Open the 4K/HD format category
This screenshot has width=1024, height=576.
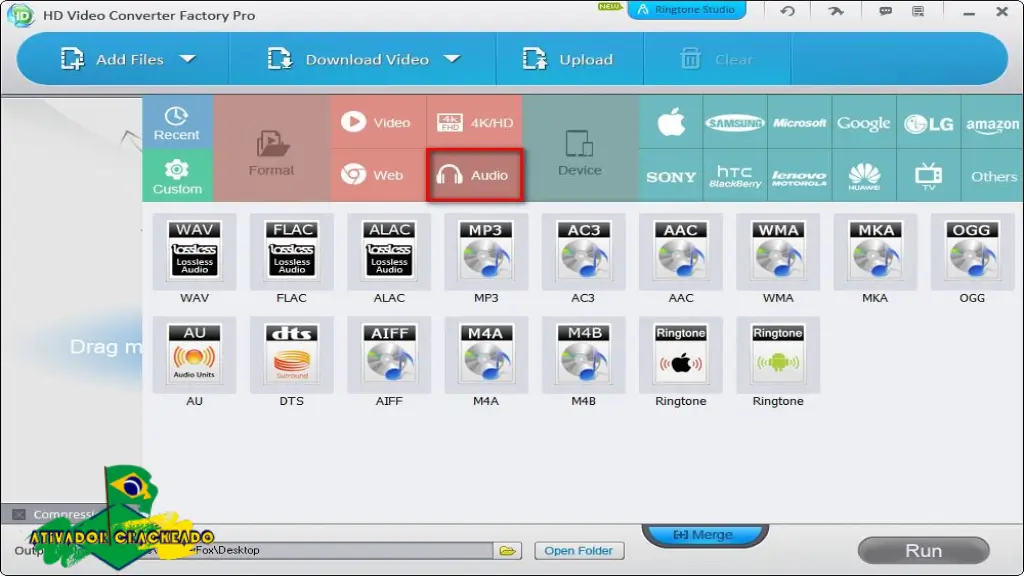[x=475, y=122]
